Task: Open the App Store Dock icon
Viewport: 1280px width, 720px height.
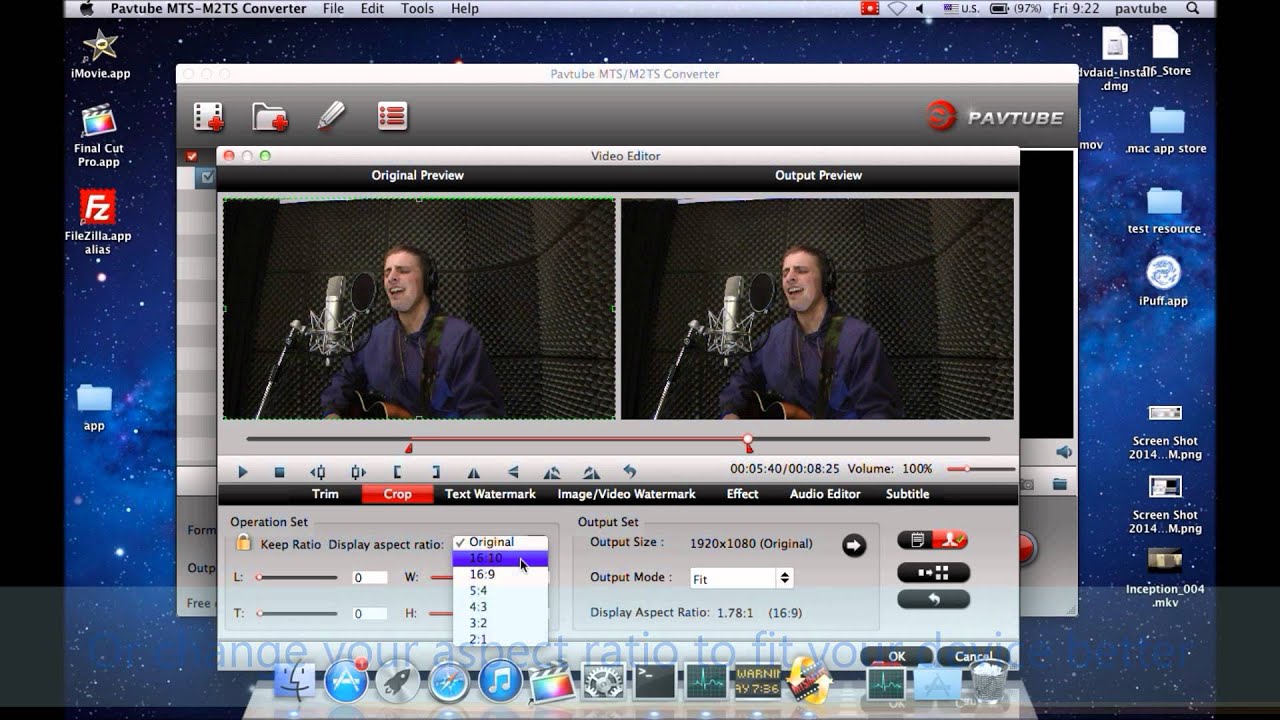Action: tap(345, 682)
